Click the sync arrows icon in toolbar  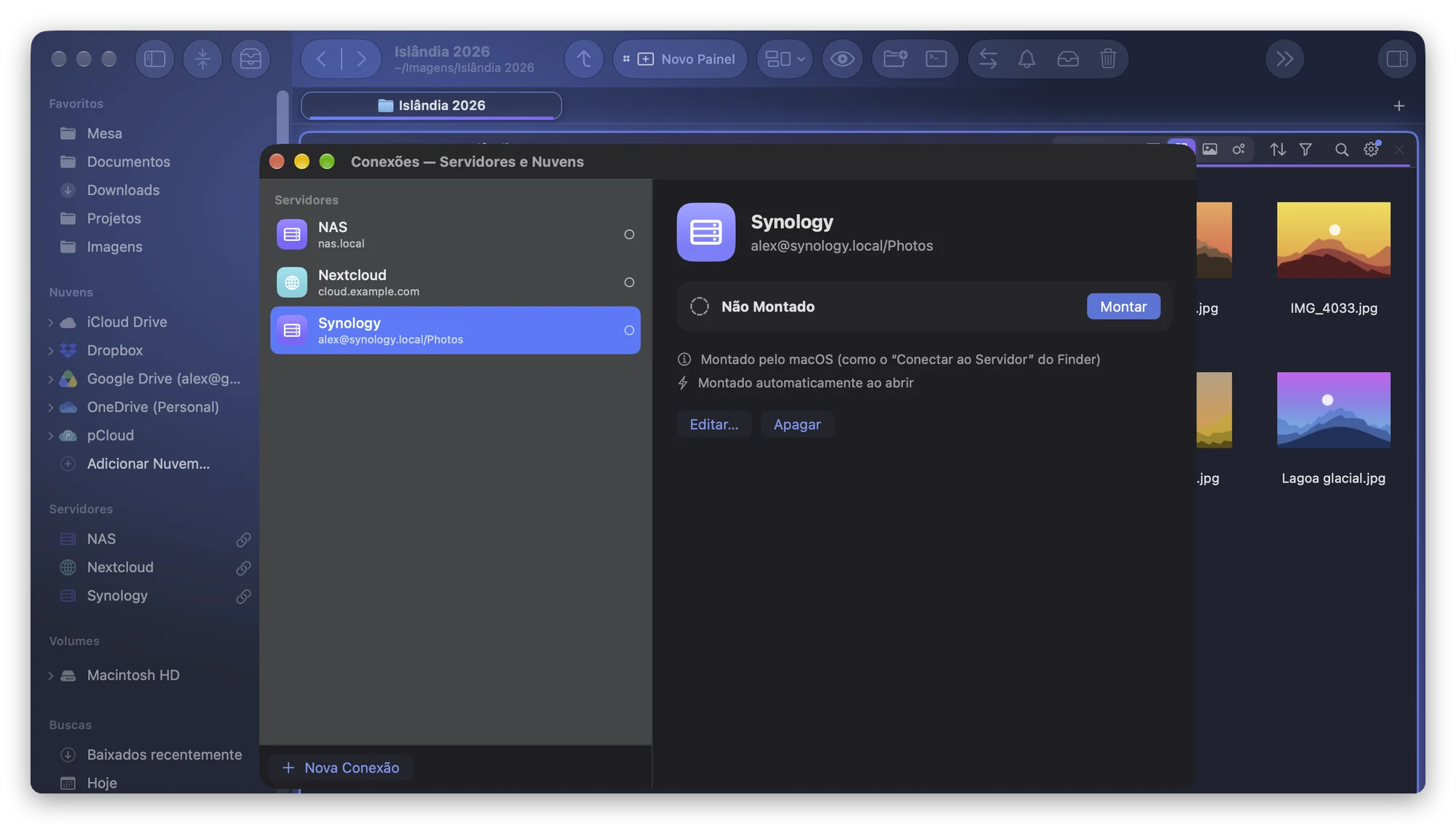coord(988,59)
